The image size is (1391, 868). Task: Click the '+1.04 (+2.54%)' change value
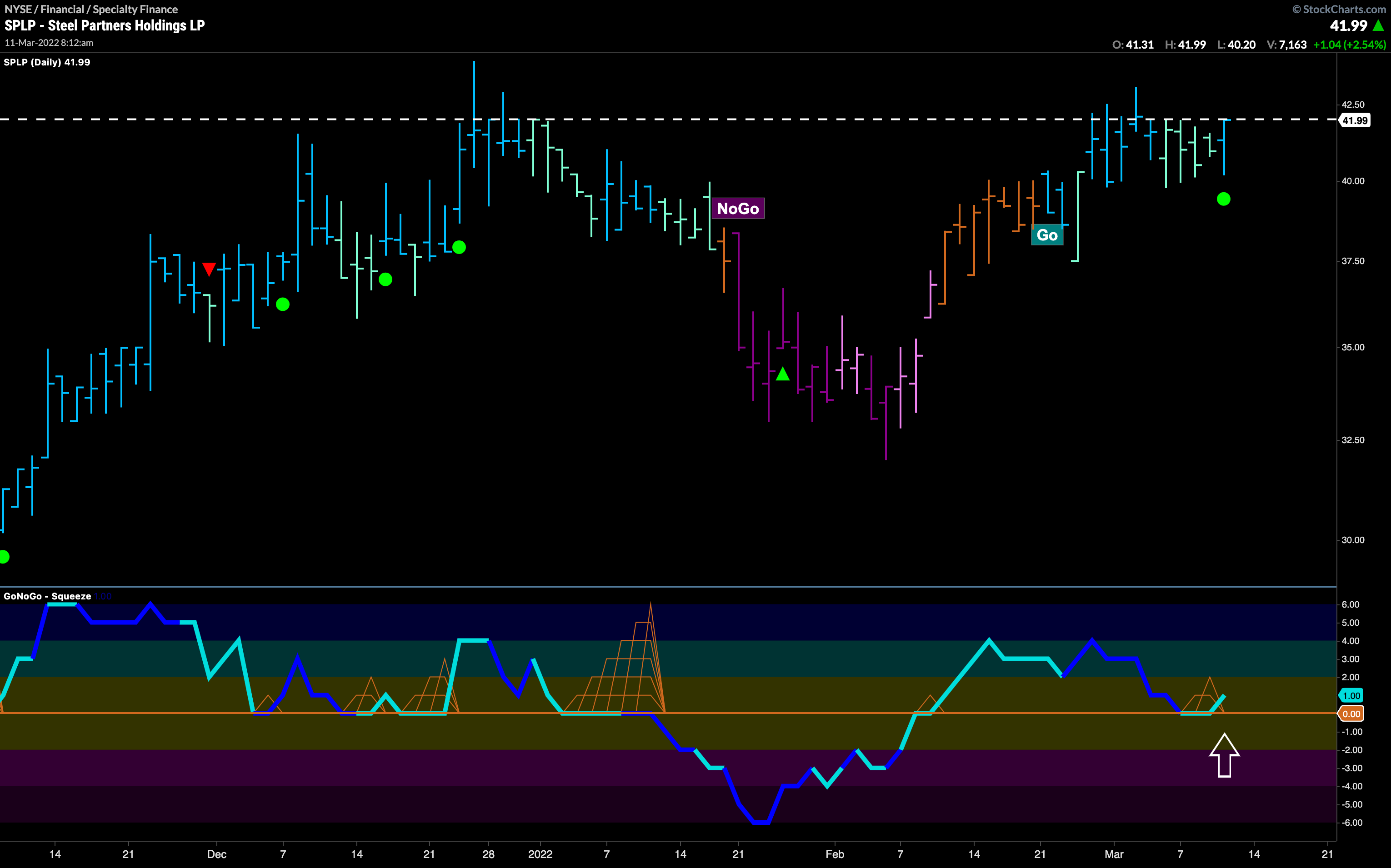point(1349,45)
